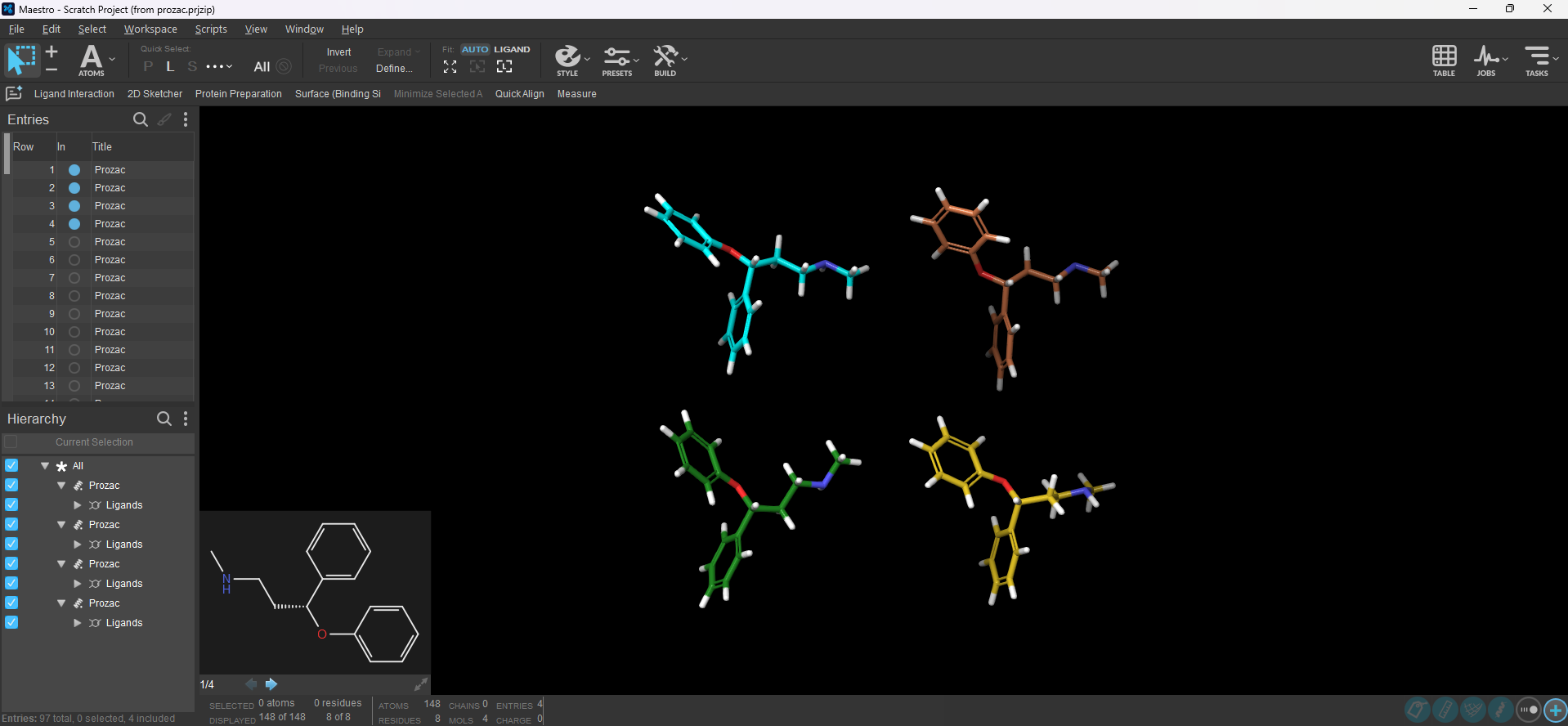Open the Style toolbox icon
This screenshot has width=1568, height=726.
567,60
